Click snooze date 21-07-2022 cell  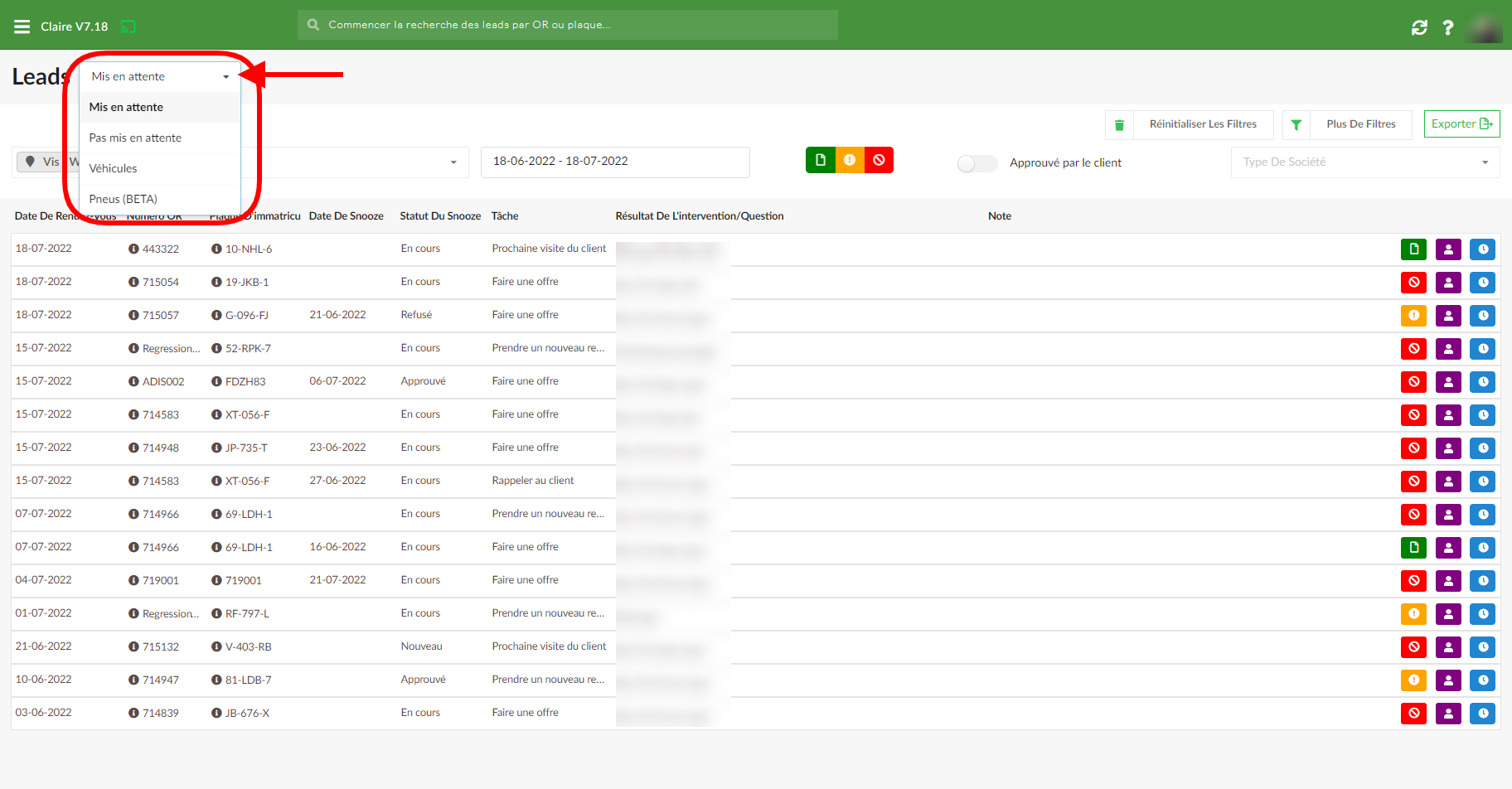[337, 580]
